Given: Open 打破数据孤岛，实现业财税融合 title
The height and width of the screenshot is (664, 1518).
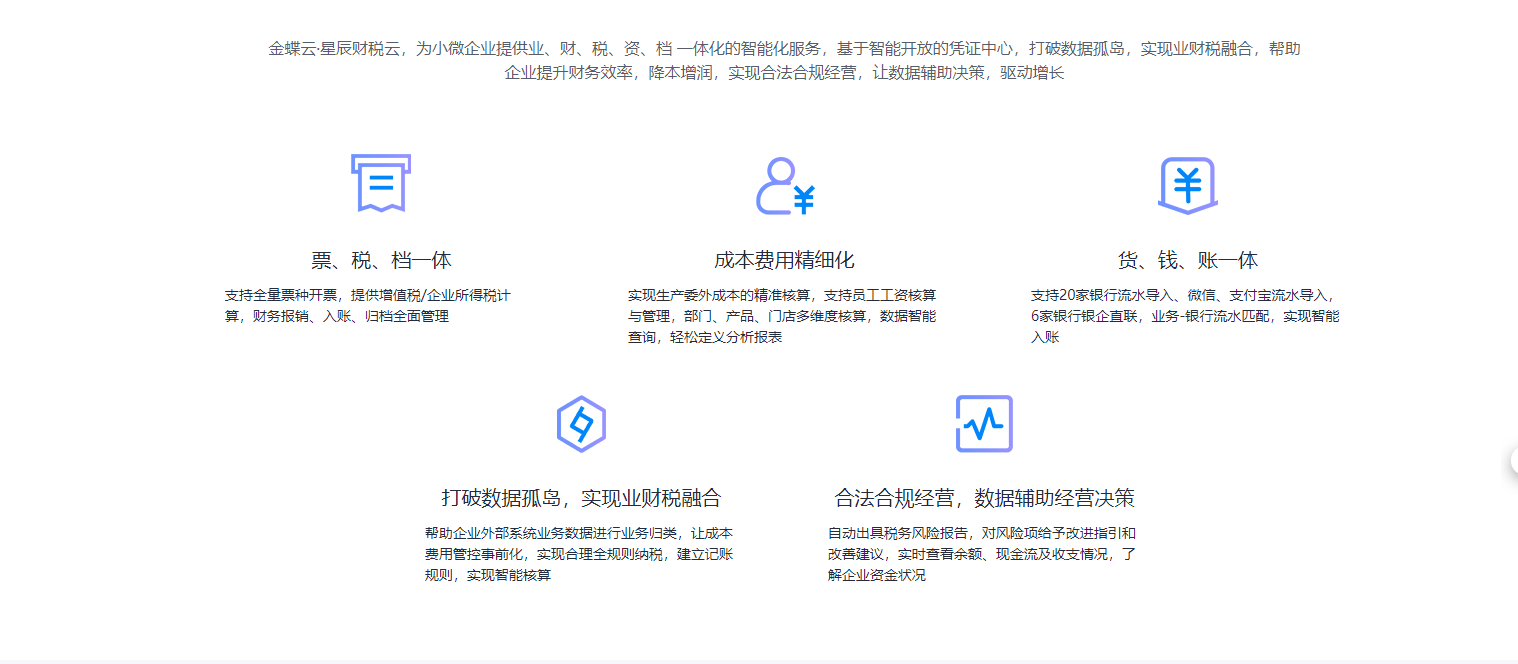Looking at the screenshot, I should tap(581, 498).
